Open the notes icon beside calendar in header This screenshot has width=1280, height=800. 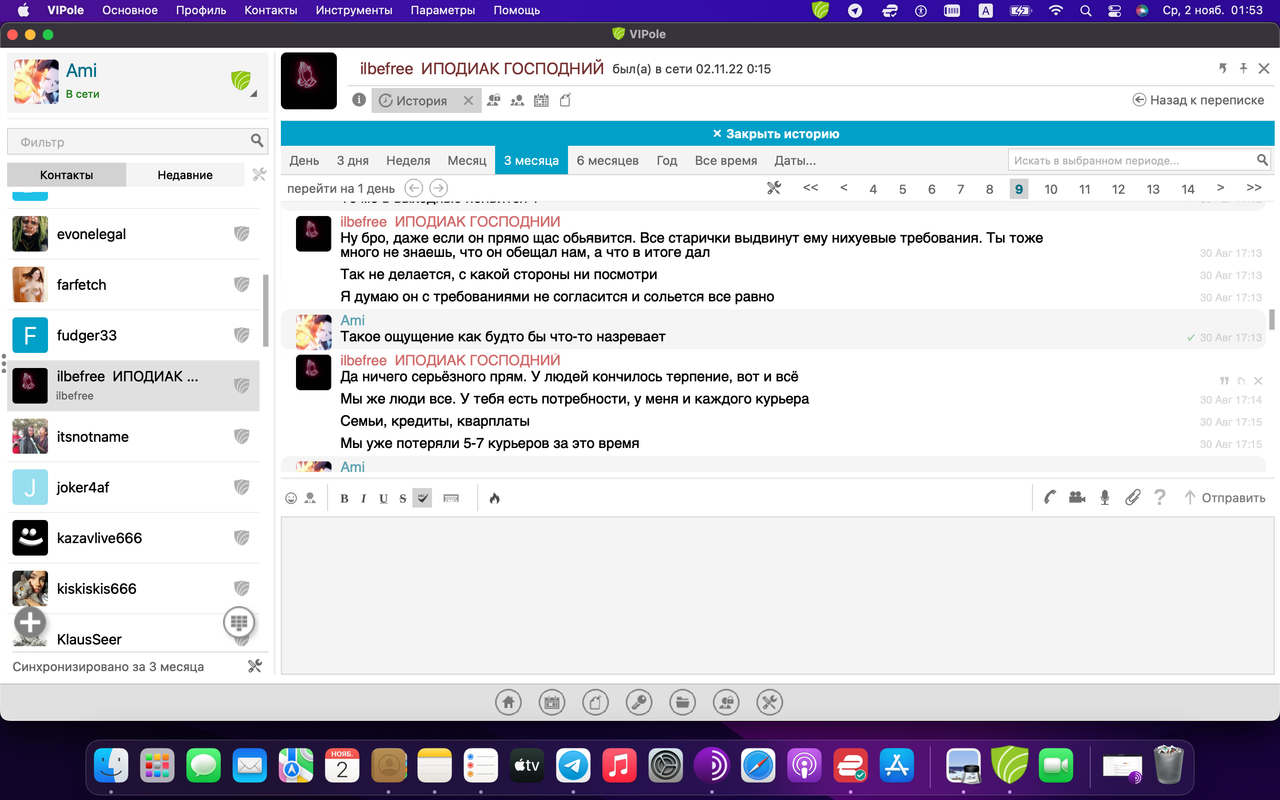coord(565,100)
